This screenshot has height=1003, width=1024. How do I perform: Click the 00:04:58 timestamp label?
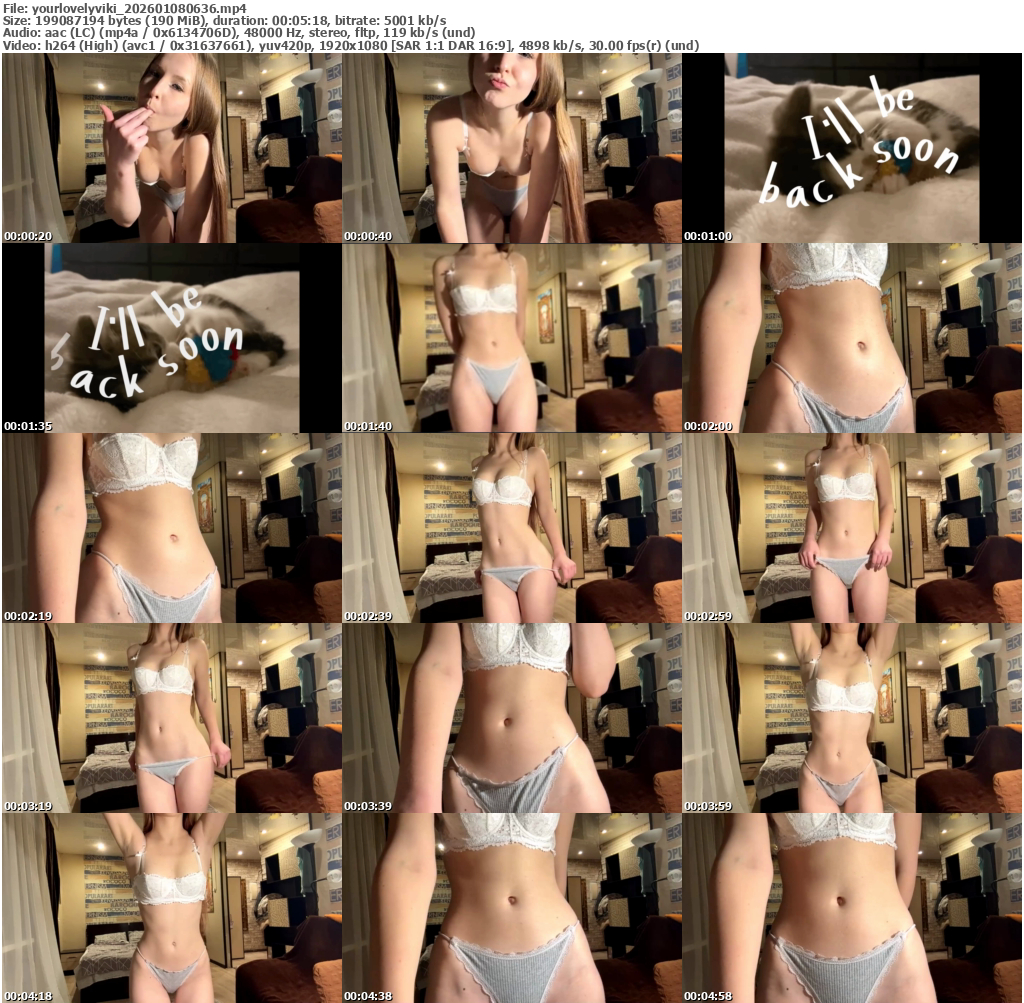pyautogui.click(x=708, y=996)
